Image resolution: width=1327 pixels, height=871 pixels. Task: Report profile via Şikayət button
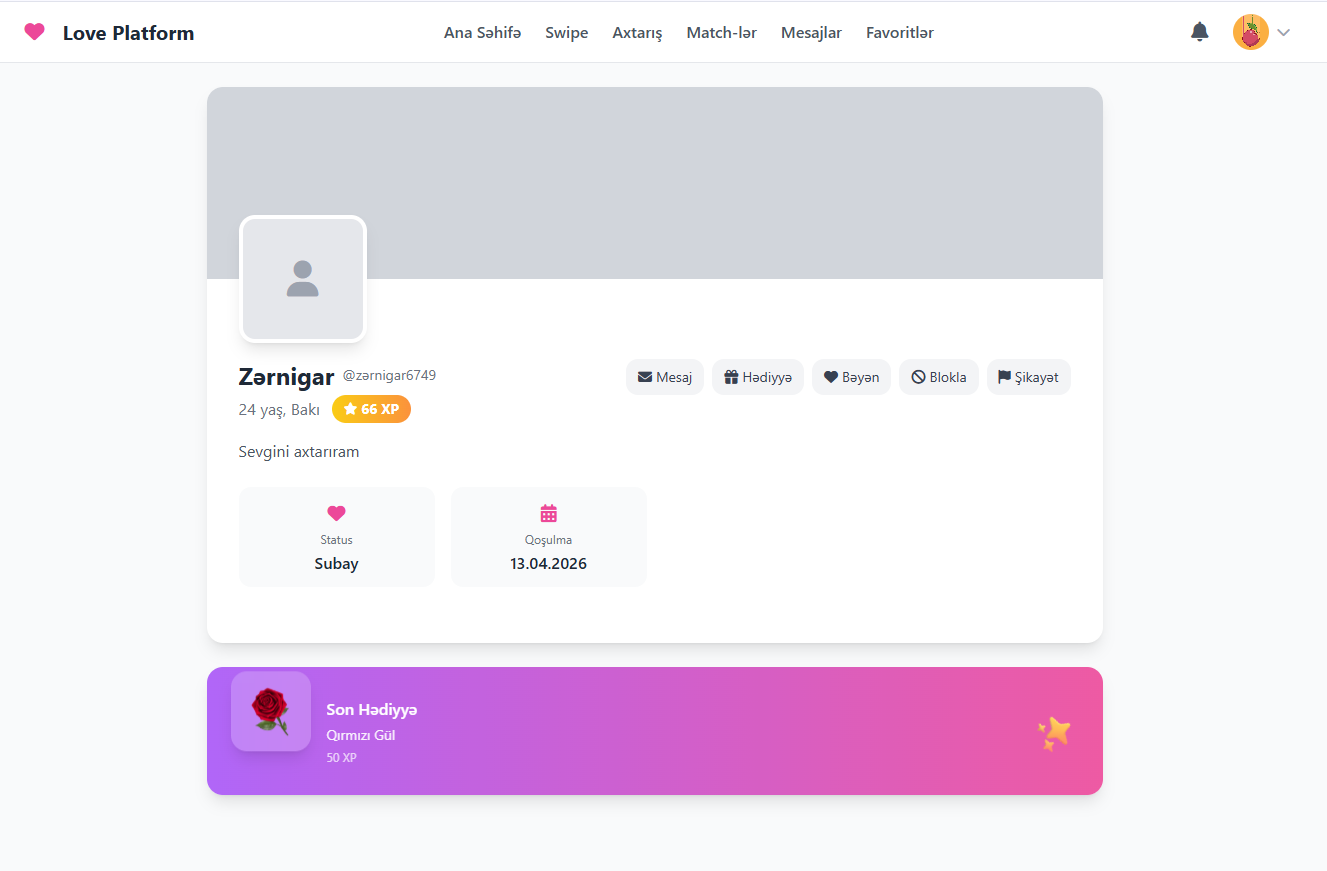tap(1028, 377)
